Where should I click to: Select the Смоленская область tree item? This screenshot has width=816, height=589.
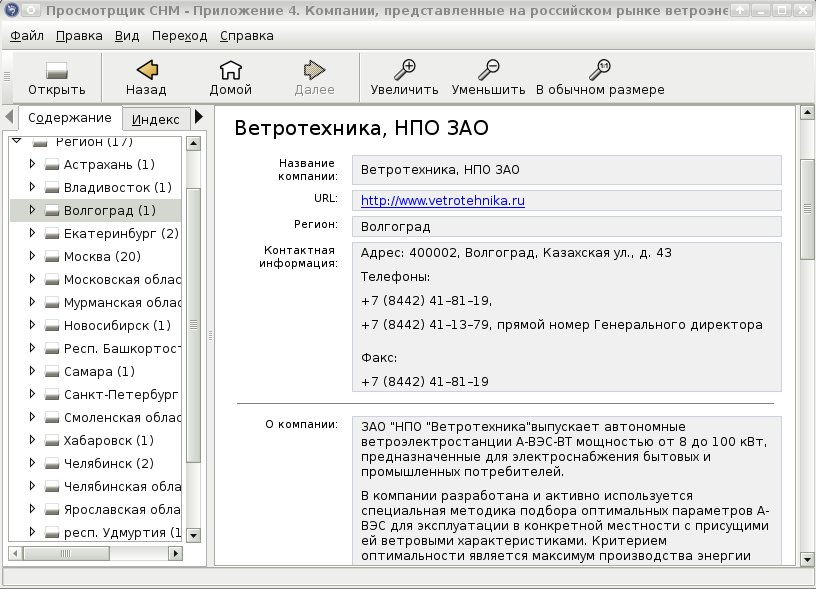click(x=122, y=417)
